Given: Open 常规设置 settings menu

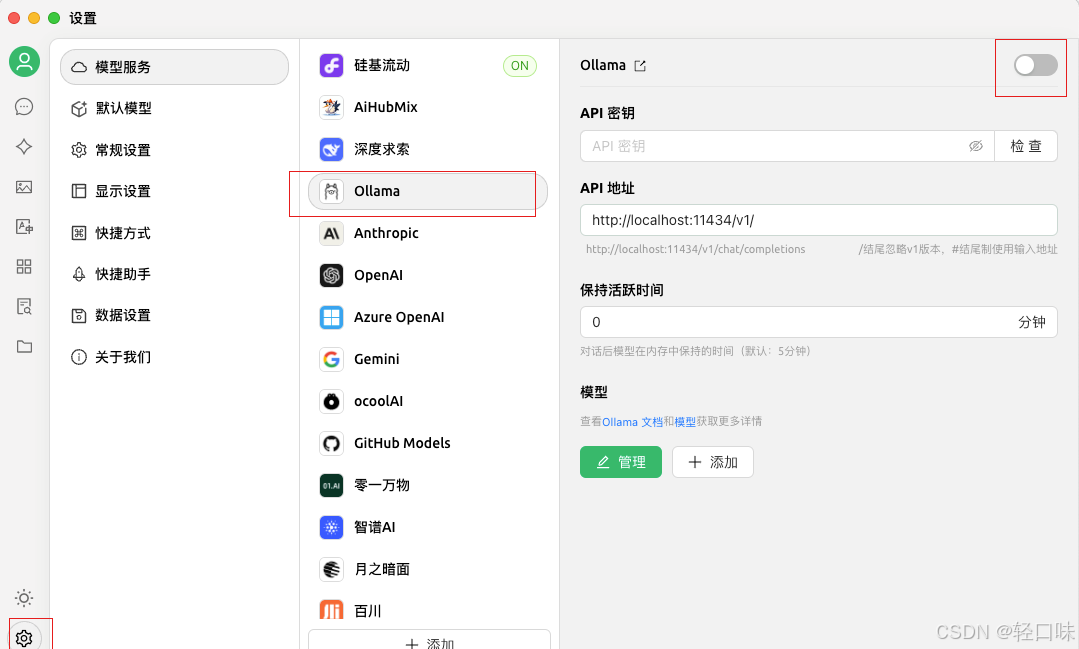Looking at the screenshot, I should point(175,150).
